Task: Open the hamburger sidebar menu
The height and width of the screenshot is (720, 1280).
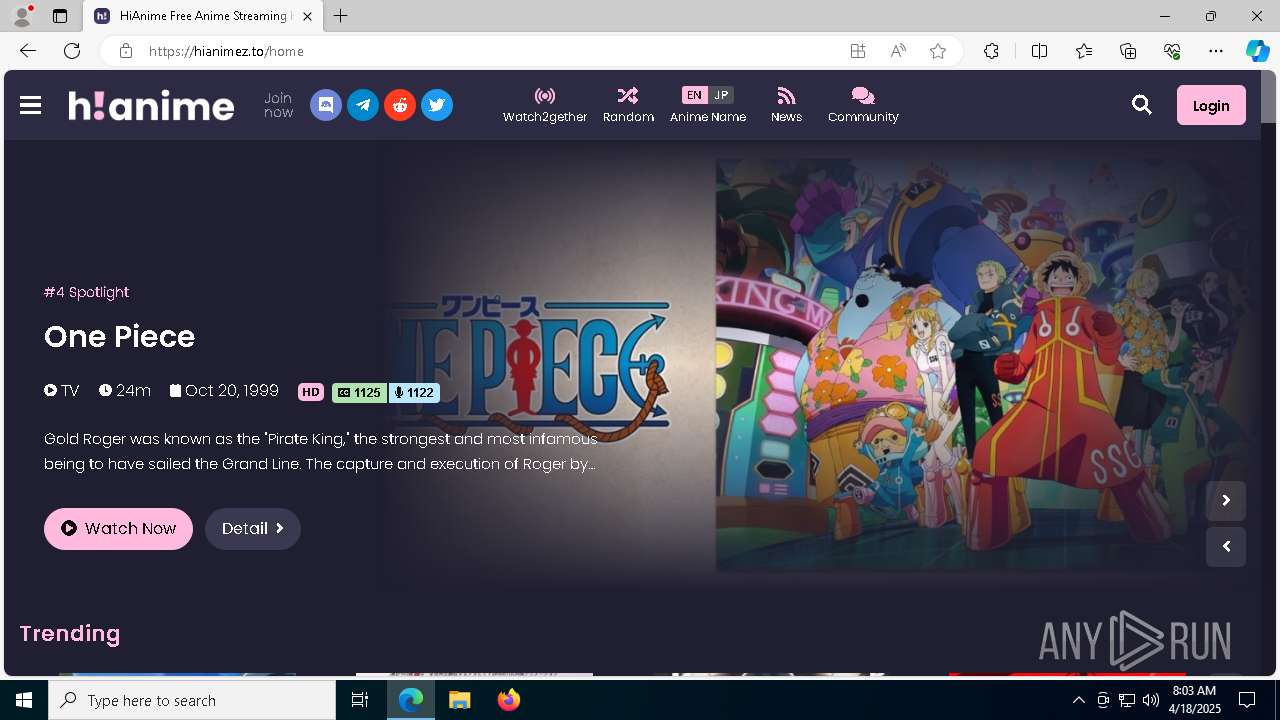Action: pyautogui.click(x=30, y=105)
